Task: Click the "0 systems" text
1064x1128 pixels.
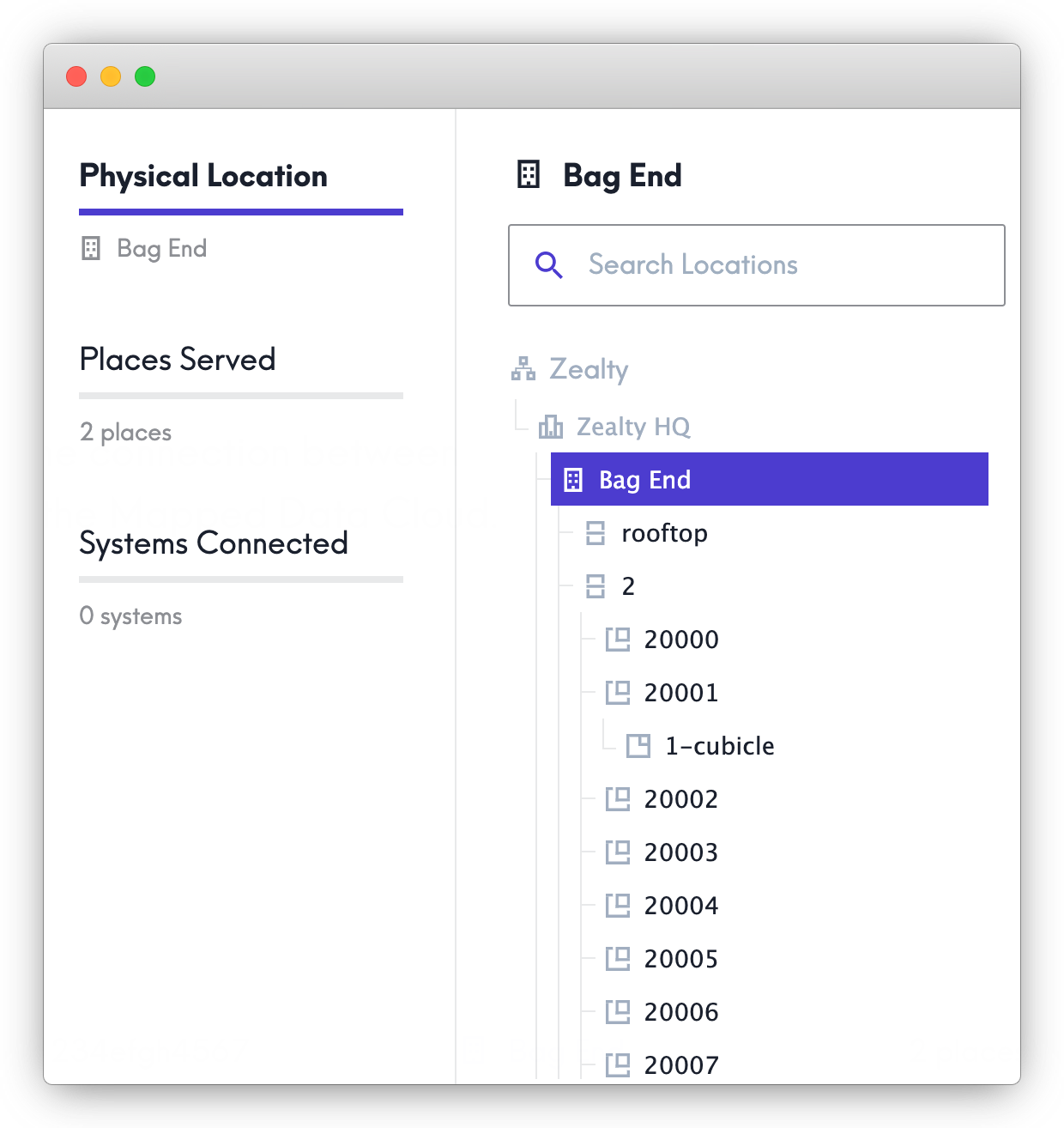Action: pos(130,616)
